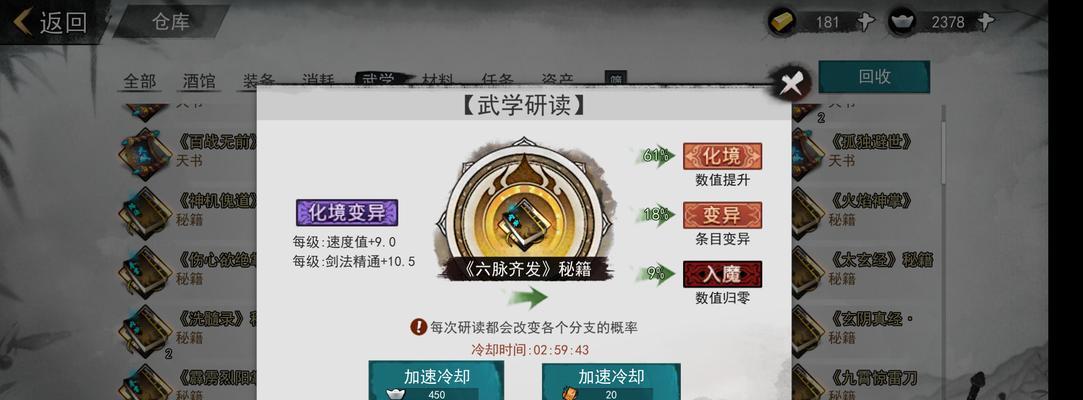
Task: Switch to the 酒馆 category tab
Action: point(199,81)
